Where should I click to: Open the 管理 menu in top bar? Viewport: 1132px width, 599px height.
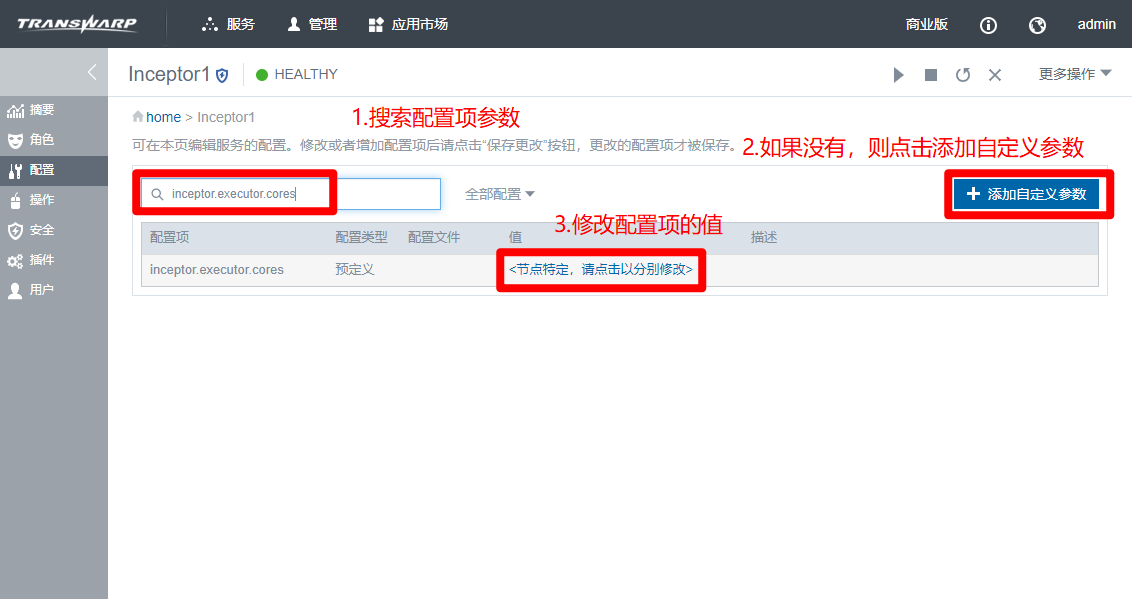(312, 24)
